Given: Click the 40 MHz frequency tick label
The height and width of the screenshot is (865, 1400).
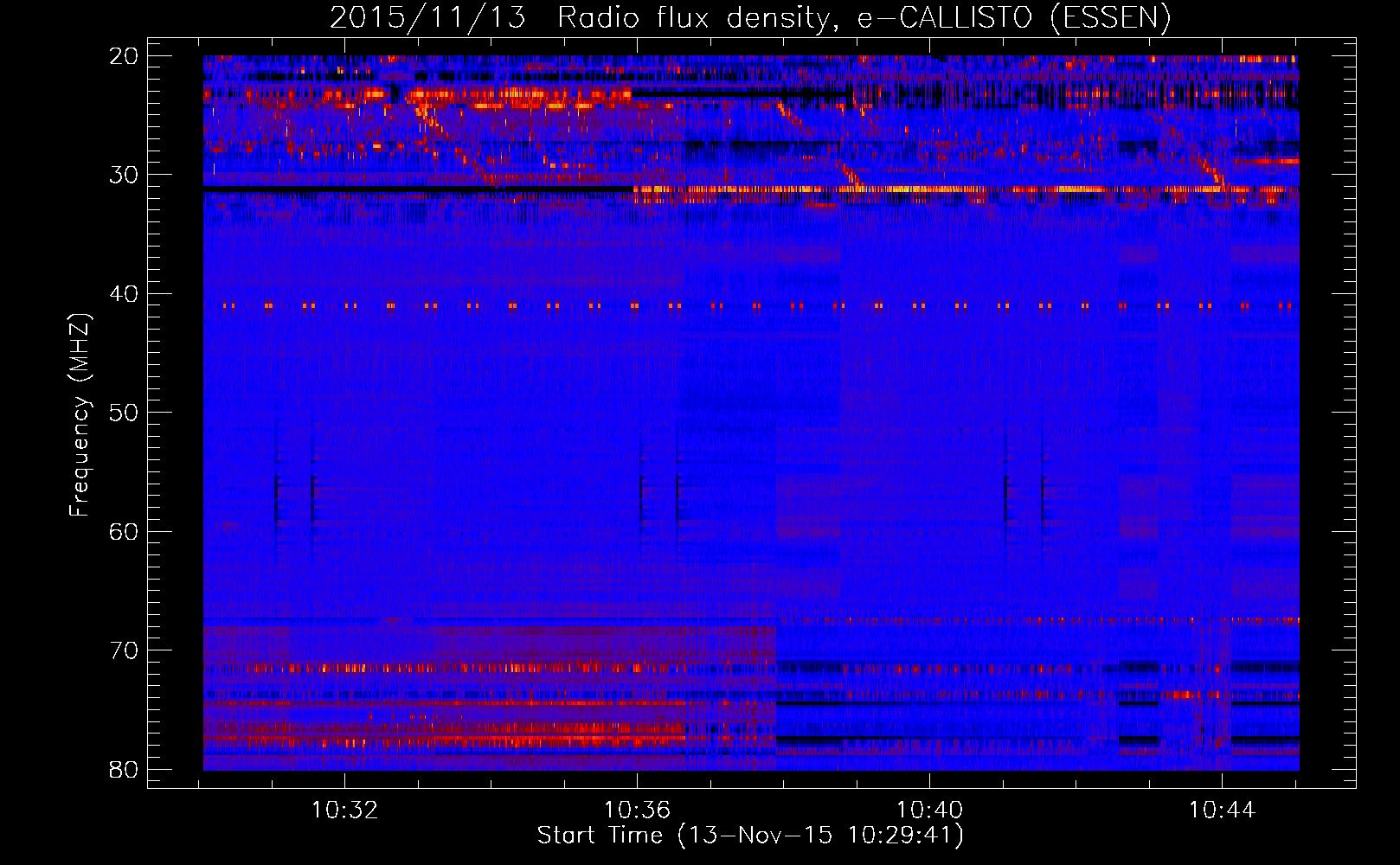Looking at the screenshot, I should (x=124, y=294).
